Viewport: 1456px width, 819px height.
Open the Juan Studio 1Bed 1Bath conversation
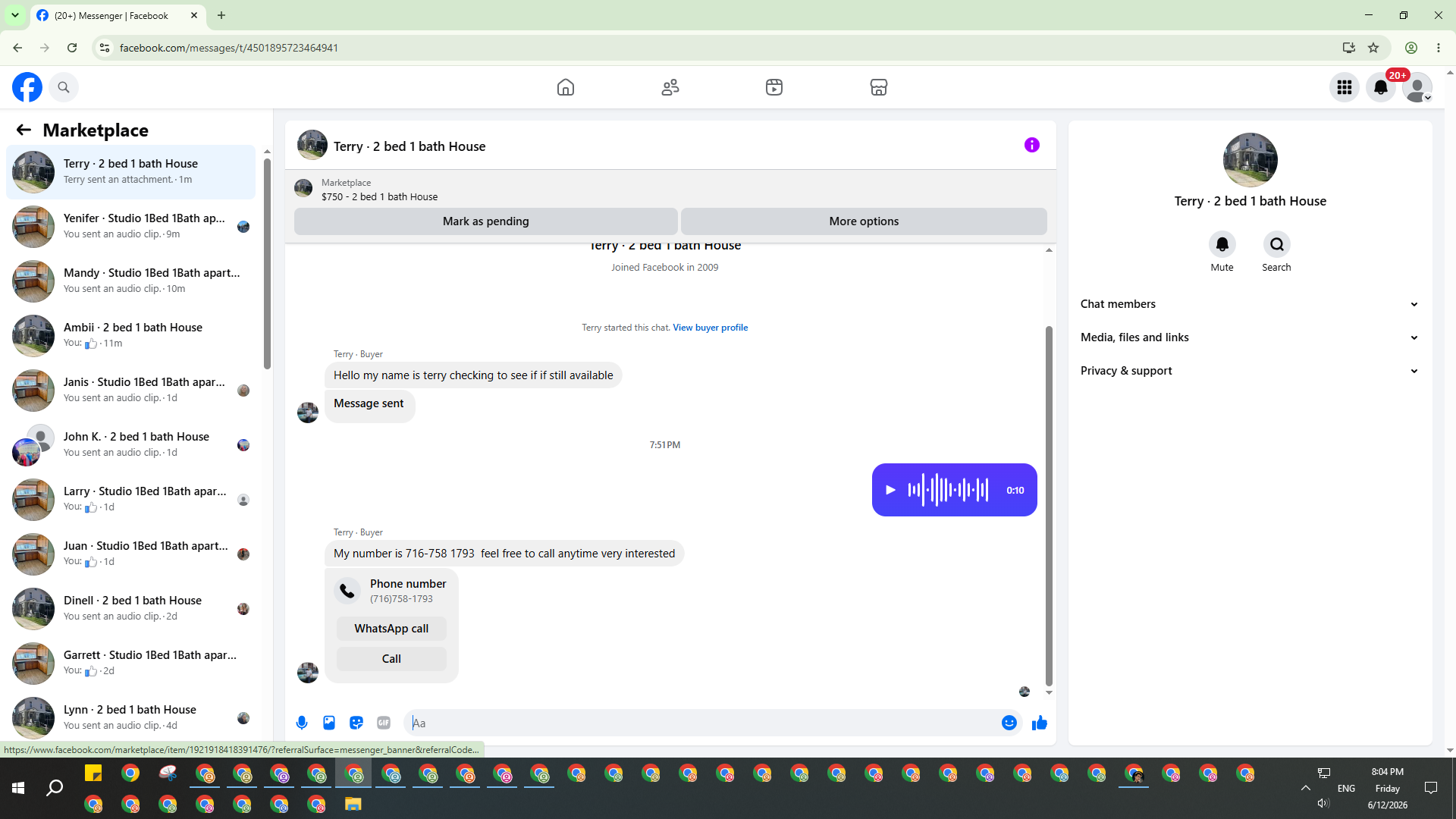click(130, 554)
